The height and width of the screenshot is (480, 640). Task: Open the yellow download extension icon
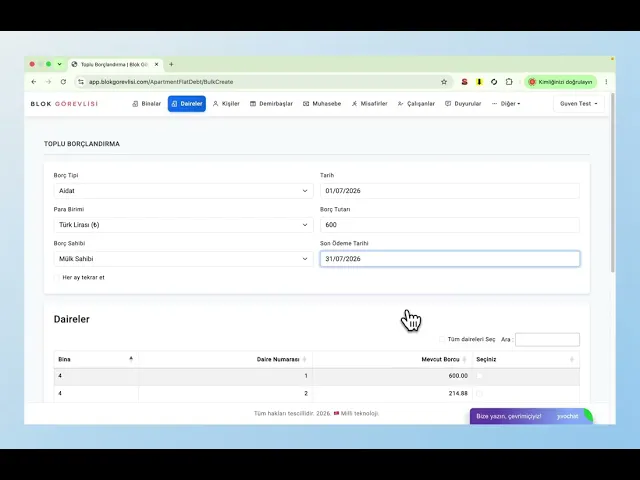coord(479,82)
